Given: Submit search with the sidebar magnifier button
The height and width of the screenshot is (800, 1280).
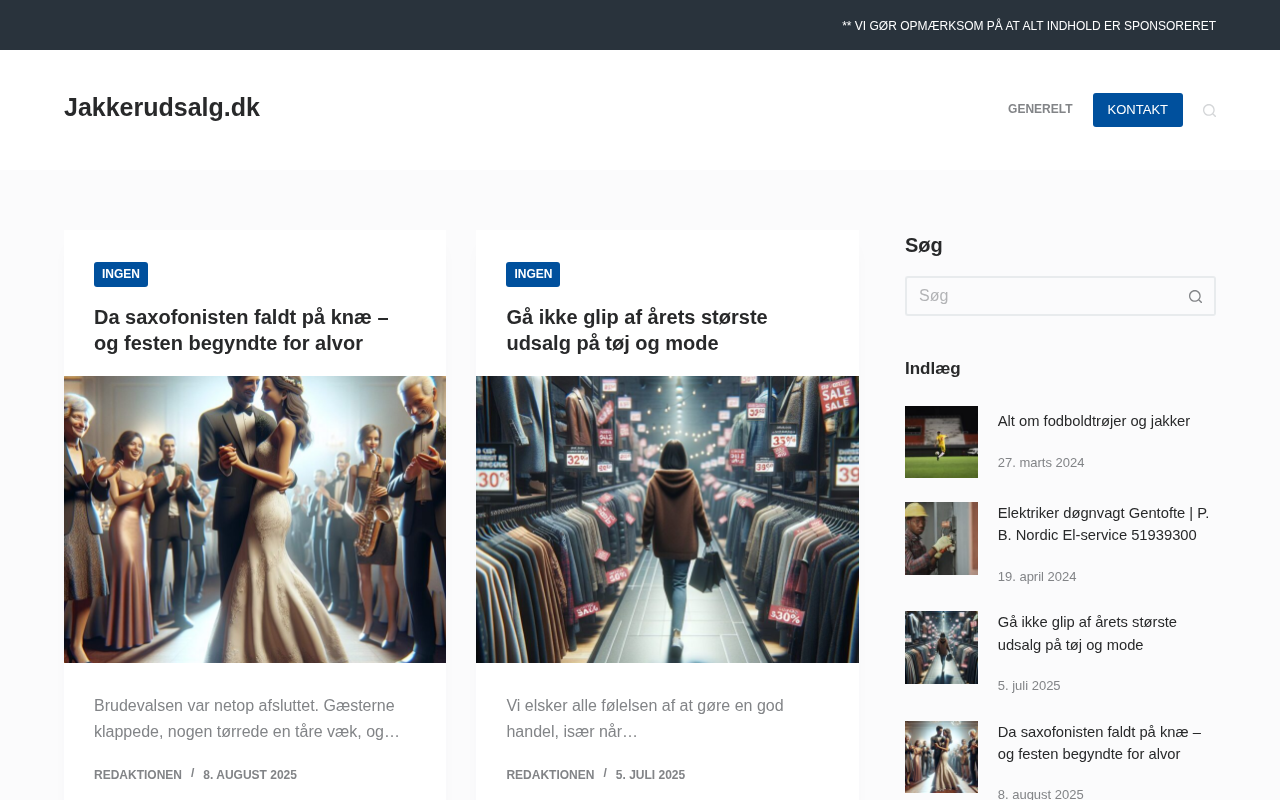Looking at the screenshot, I should click(1195, 296).
